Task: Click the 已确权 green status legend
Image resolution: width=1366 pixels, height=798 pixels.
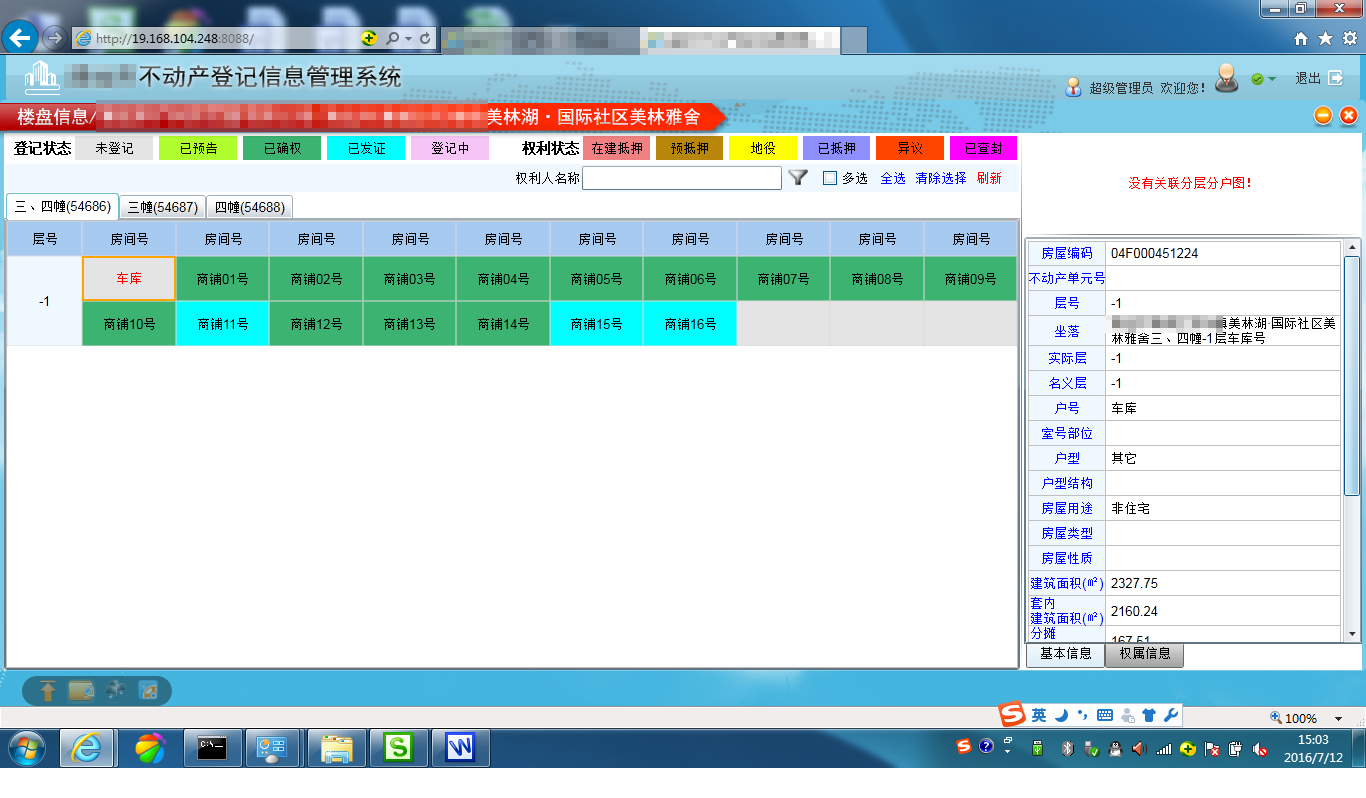Action: coord(282,148)
